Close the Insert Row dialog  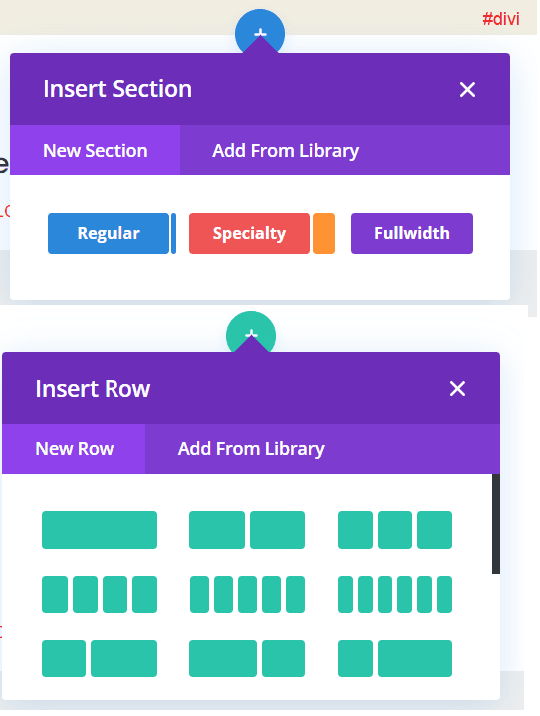[457, 389]
